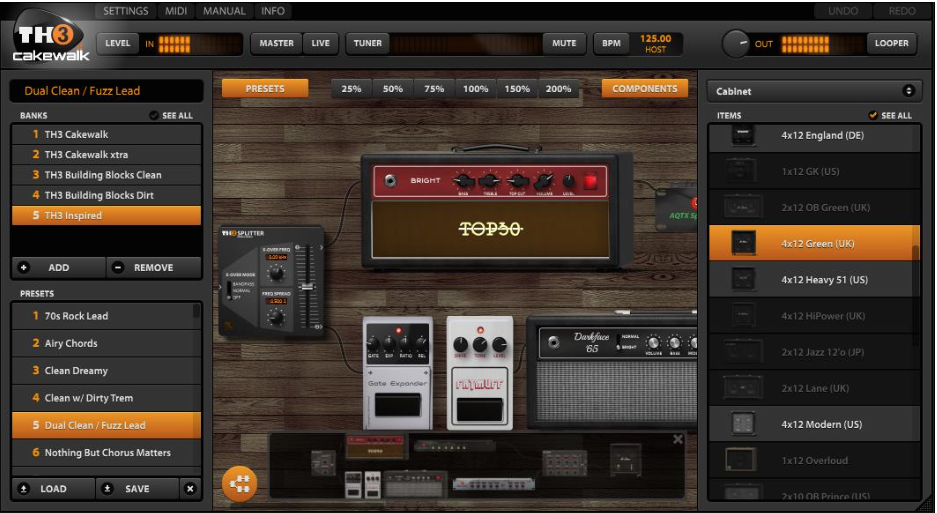Image resolution: width=937 pixels, height=513 pixels.
Task: Click the TOP30 amp volume knob
Action: (543, 181)
